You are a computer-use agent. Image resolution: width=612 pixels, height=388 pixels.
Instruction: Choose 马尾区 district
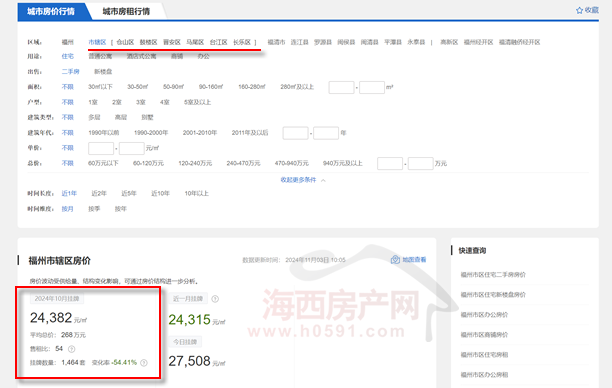pos(195,42)
